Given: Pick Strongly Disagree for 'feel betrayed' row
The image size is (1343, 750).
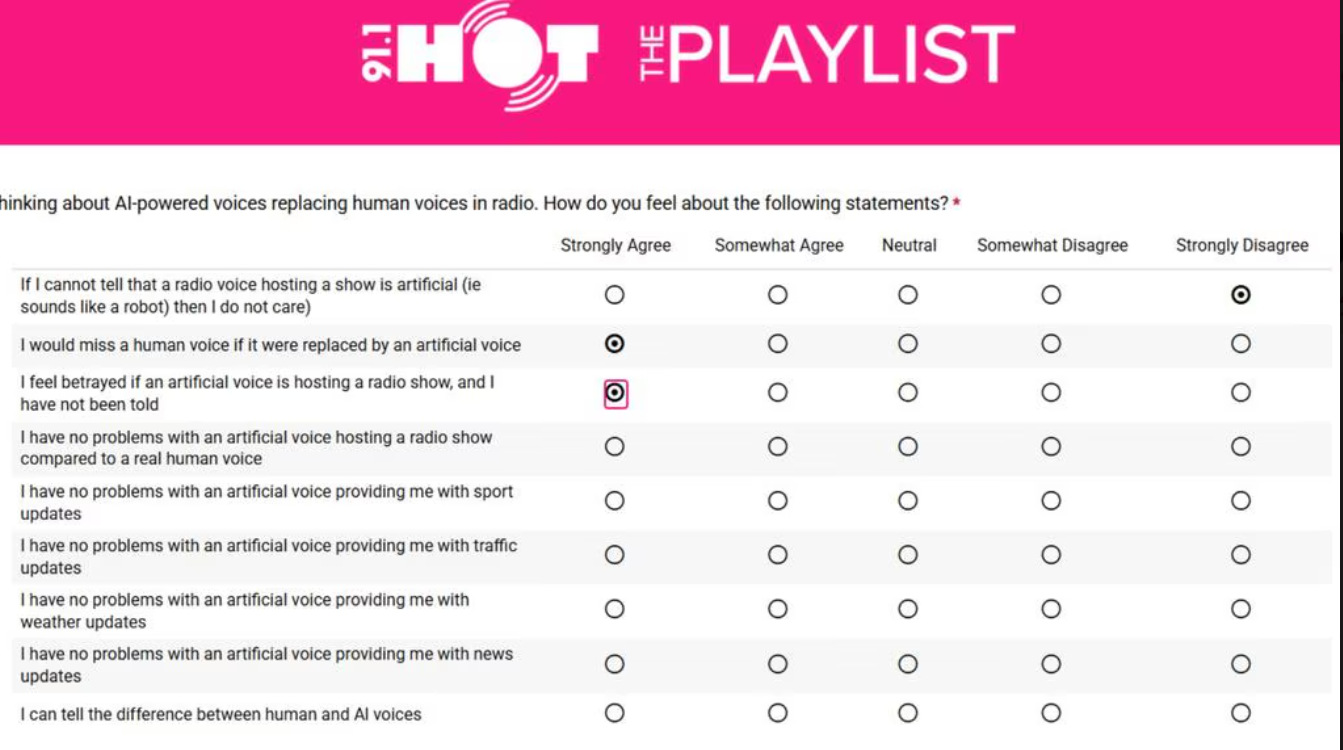Looking at the screenshot, I should [x=1241, y=393].
